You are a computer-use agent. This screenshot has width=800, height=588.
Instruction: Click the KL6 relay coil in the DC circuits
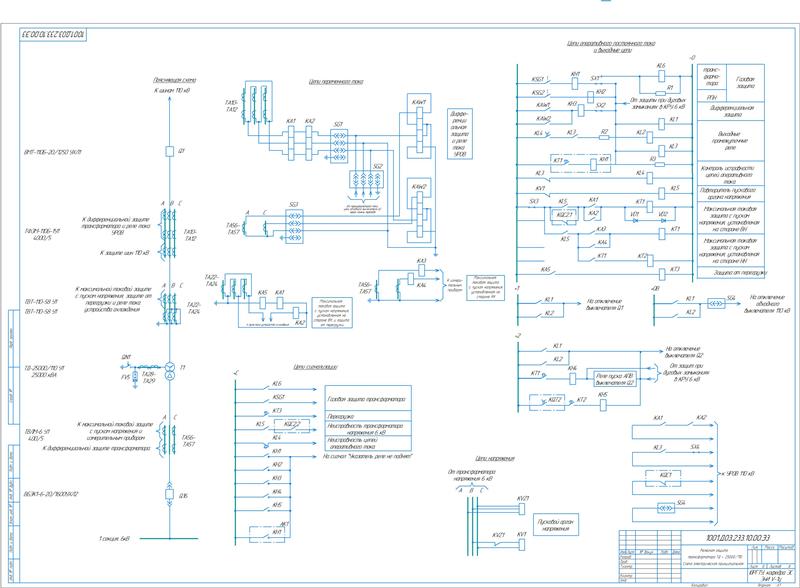(x=661, y=76)
